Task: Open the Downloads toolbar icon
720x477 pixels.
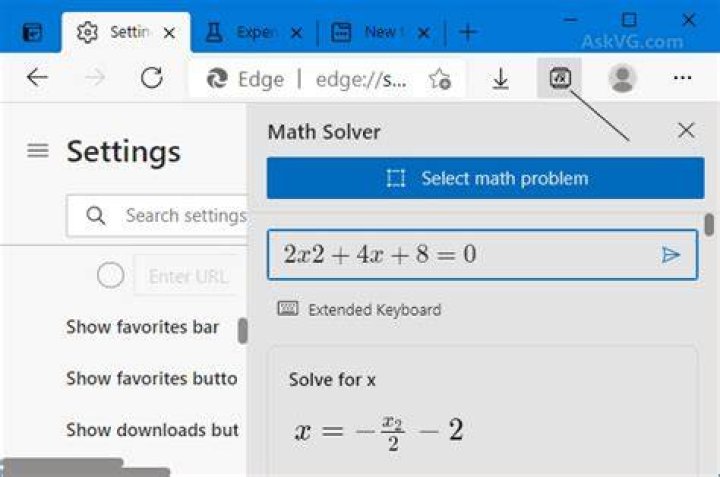Action: [x=500, y=79]
